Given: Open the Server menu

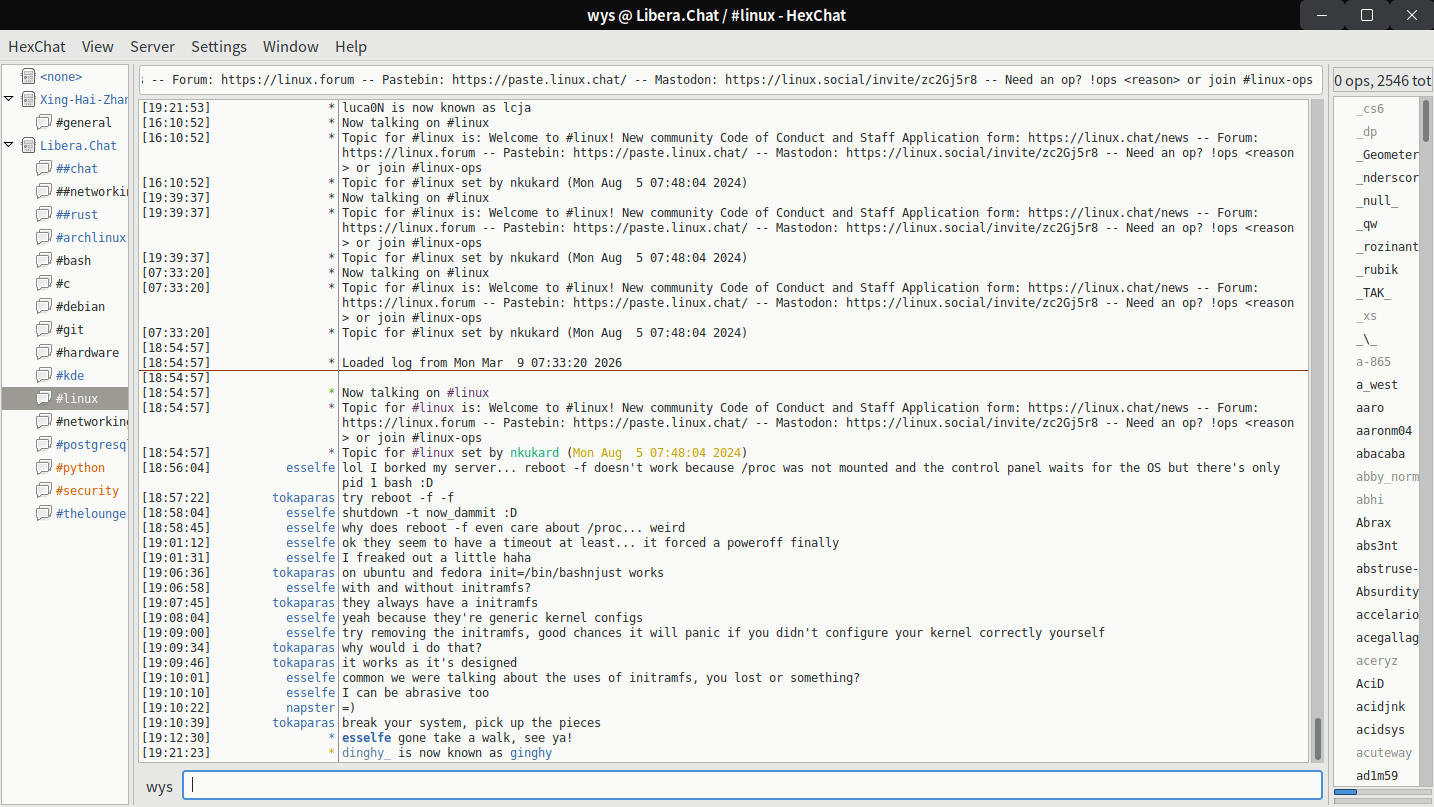Looking at the screenshot, I should pyautogui.click(x=152, y=47).
